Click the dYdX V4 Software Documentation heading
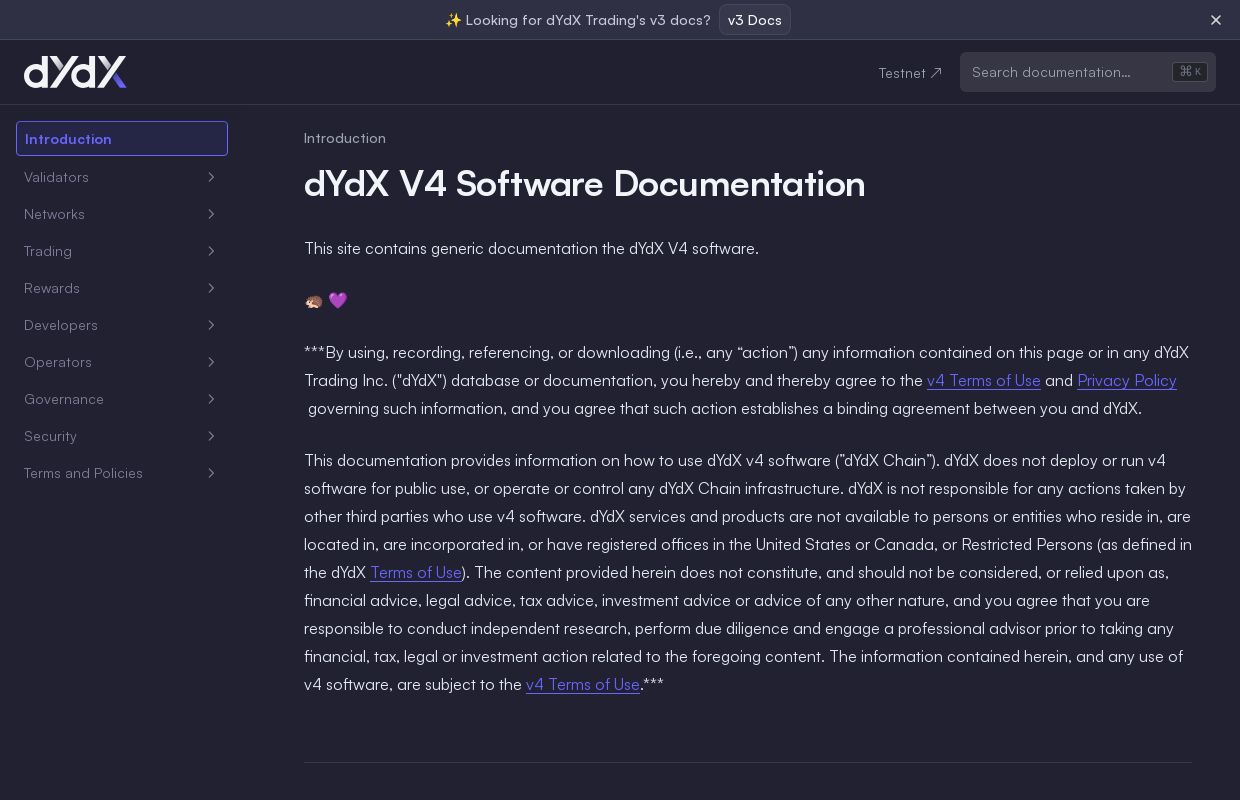 [x=585, y=184]
